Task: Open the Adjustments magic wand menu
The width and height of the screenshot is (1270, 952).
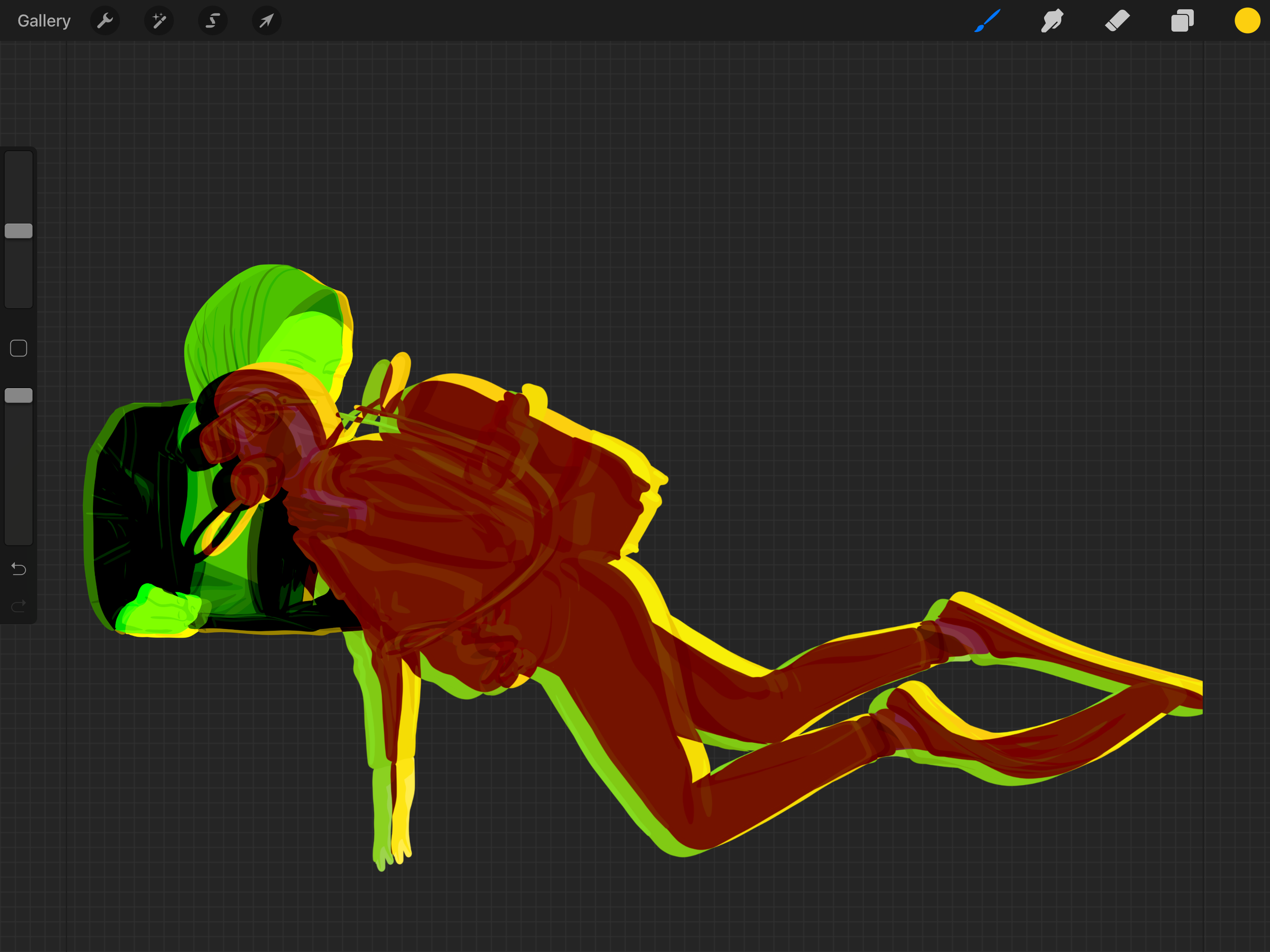Action: [159, 21]
